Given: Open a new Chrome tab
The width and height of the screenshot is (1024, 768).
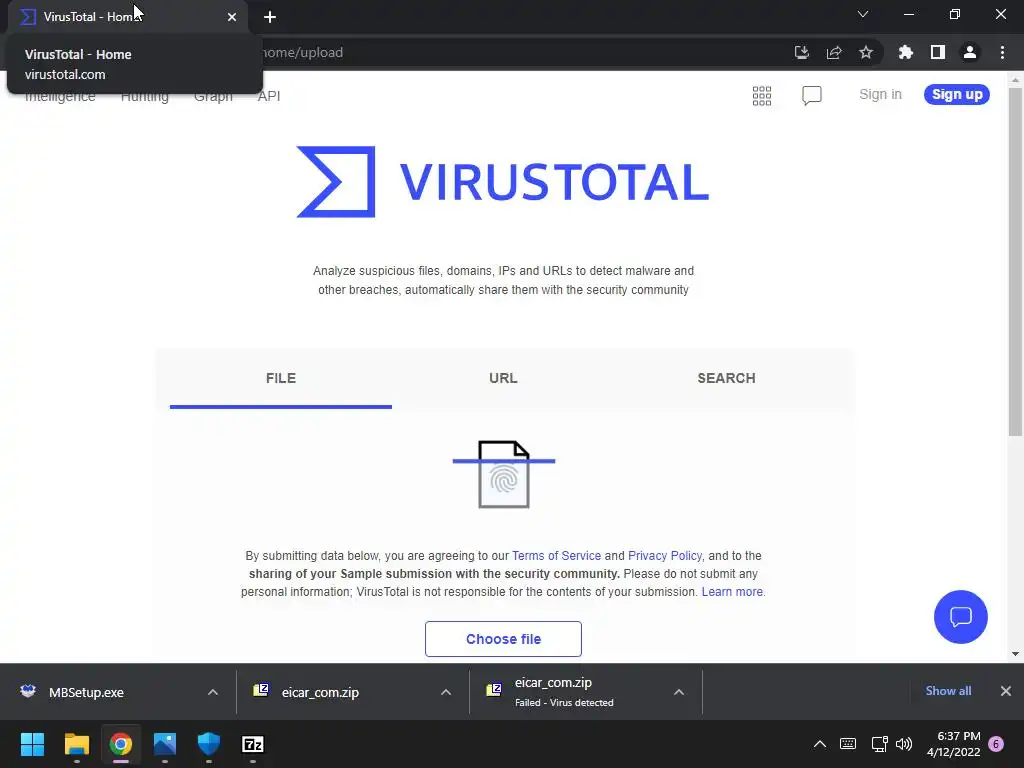Looking at the screenshot, I should (x=270, y=17).
